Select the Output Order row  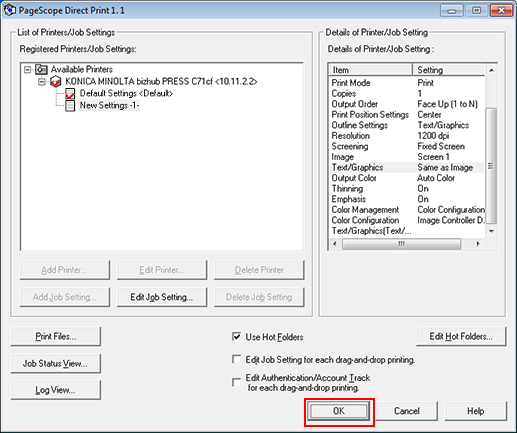407,104
